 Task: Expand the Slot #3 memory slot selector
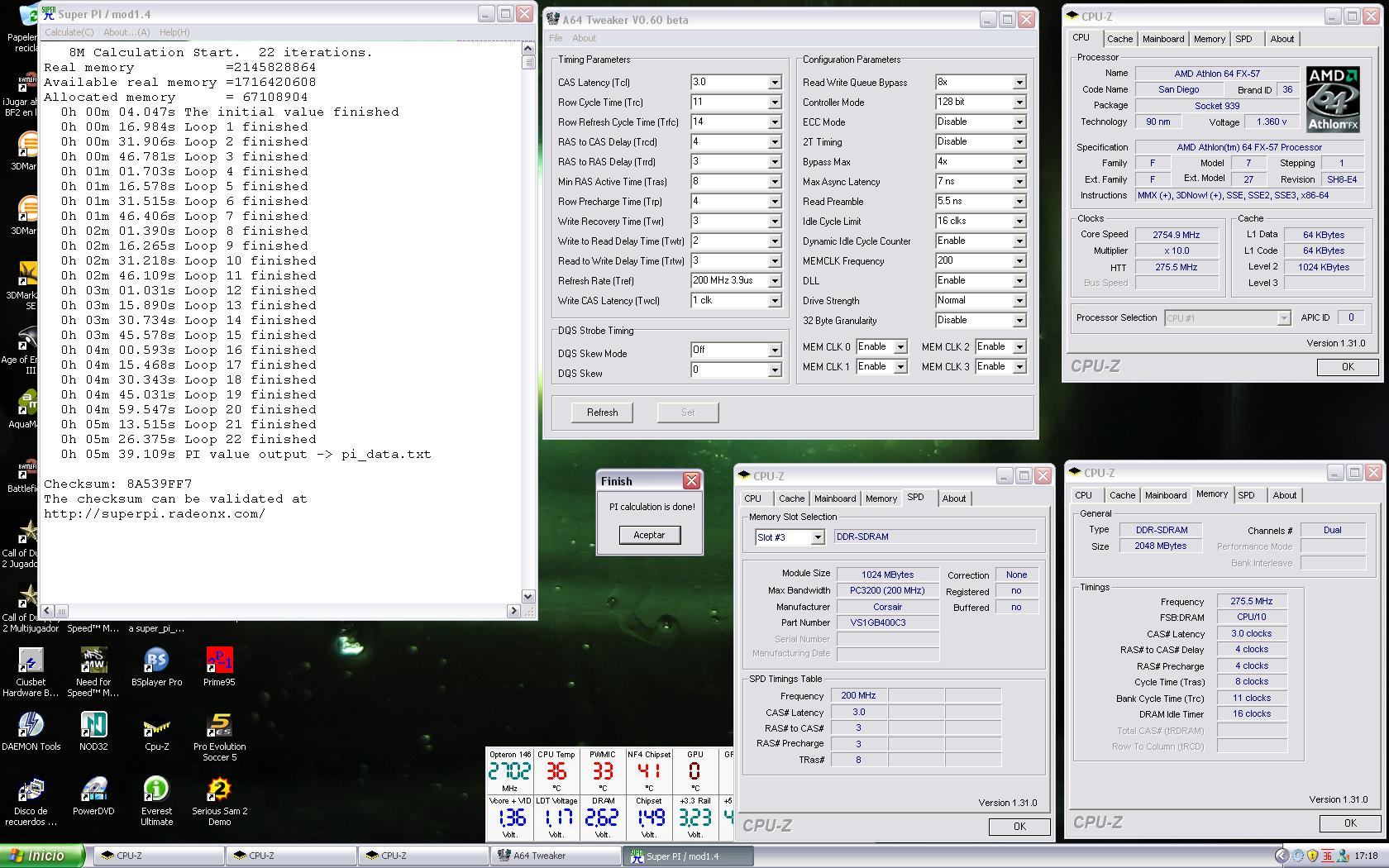817,537
